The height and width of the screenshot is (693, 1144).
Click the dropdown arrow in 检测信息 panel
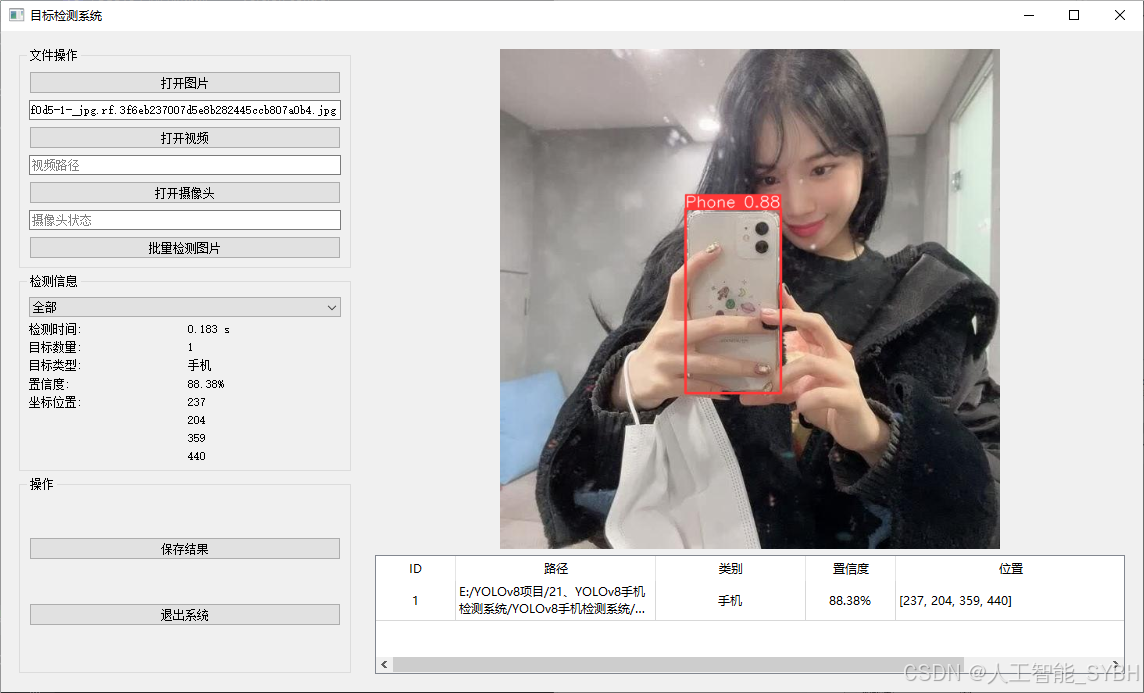point(331,307)
